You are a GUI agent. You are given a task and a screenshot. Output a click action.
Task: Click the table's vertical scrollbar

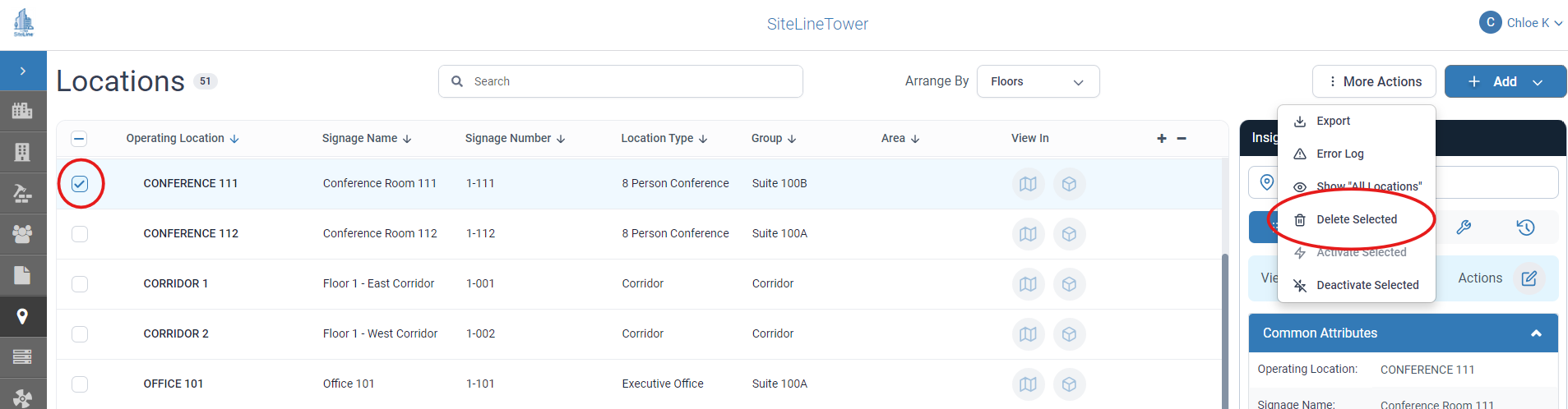pyautogui.click(x=1224, y=329)
